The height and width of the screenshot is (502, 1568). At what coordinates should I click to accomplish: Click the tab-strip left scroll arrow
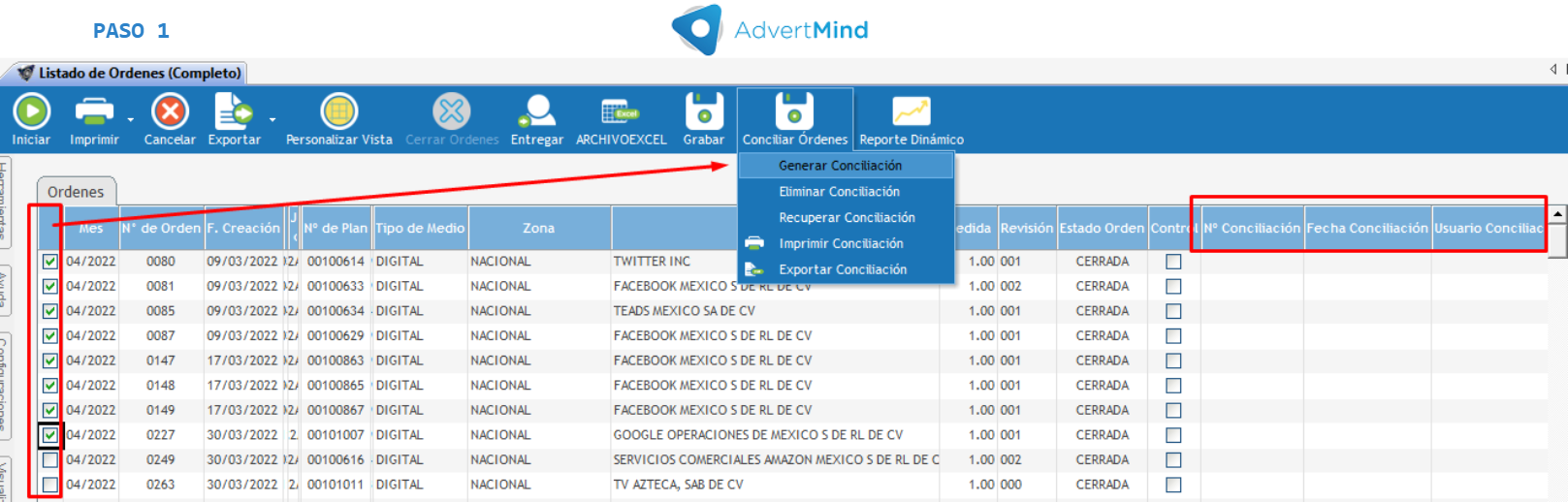(x=1553, y=69)
